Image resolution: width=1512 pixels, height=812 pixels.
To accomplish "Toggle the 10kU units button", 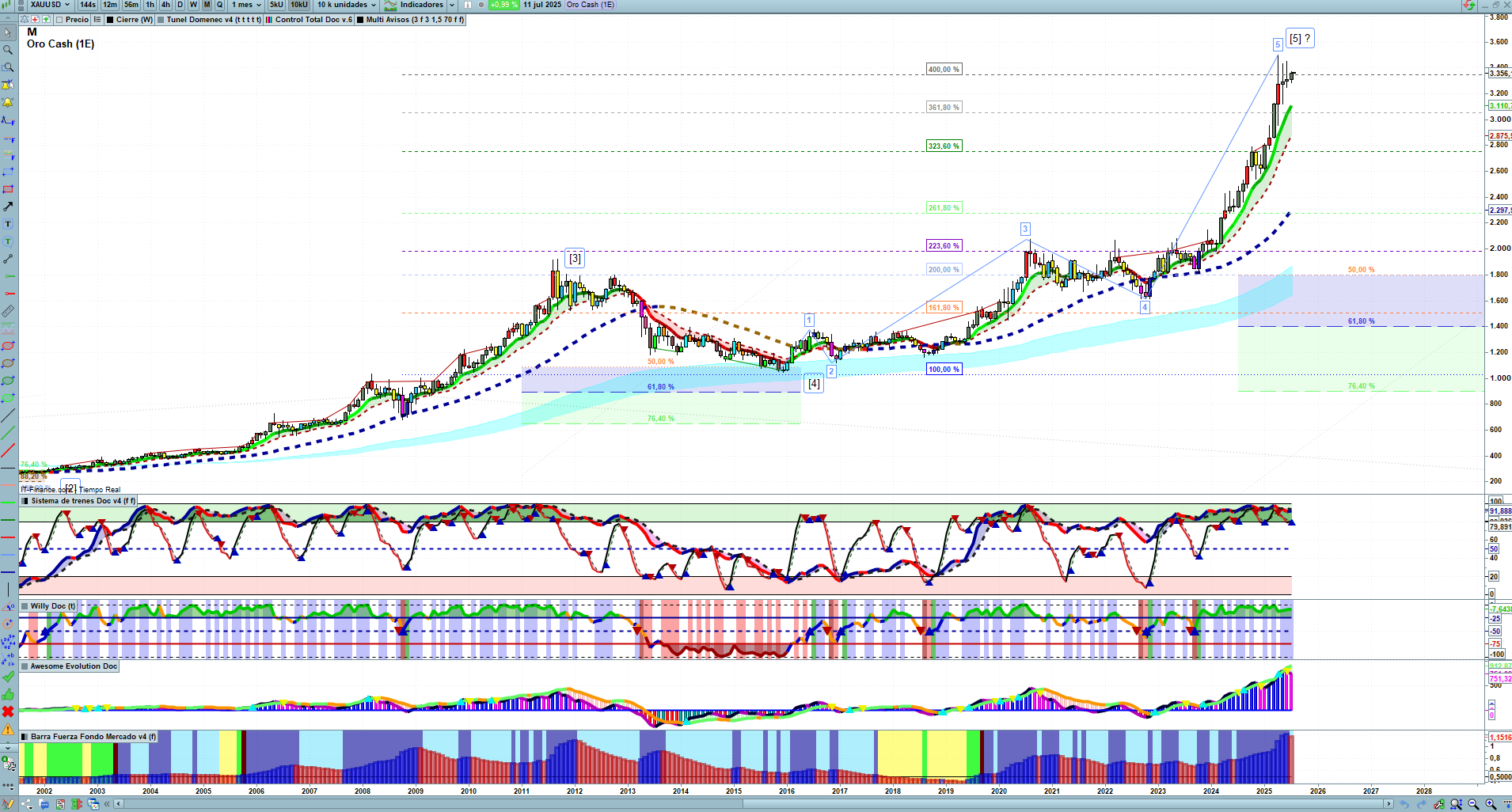I will point(299,5).
